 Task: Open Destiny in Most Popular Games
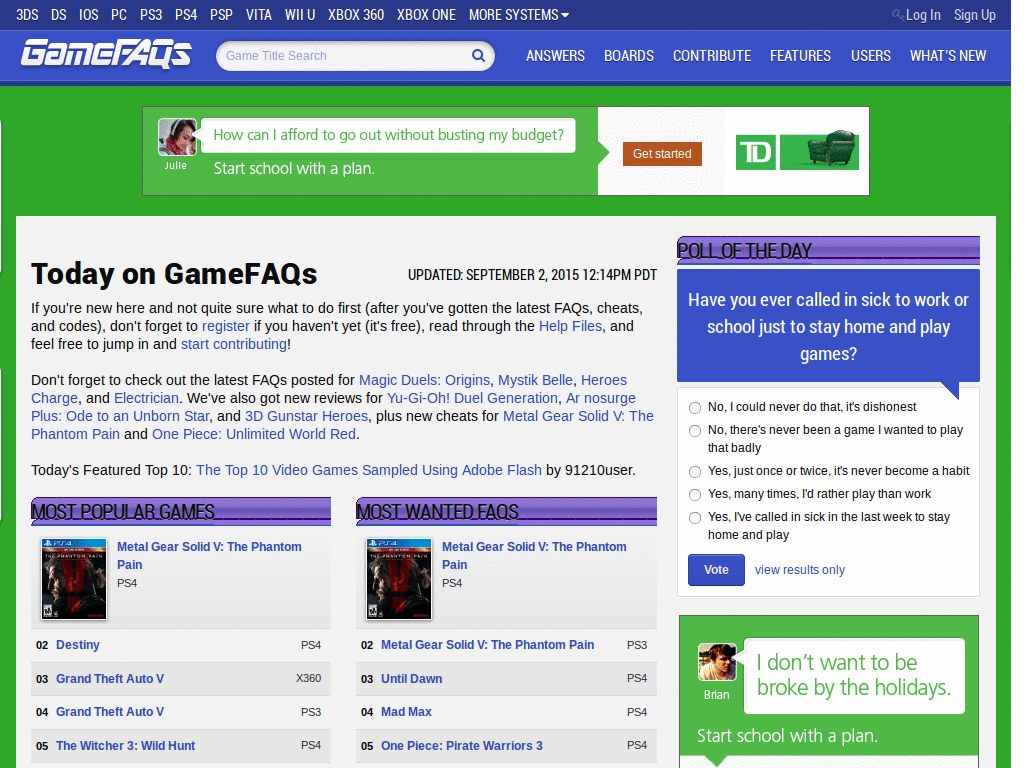tap(78, 645)
